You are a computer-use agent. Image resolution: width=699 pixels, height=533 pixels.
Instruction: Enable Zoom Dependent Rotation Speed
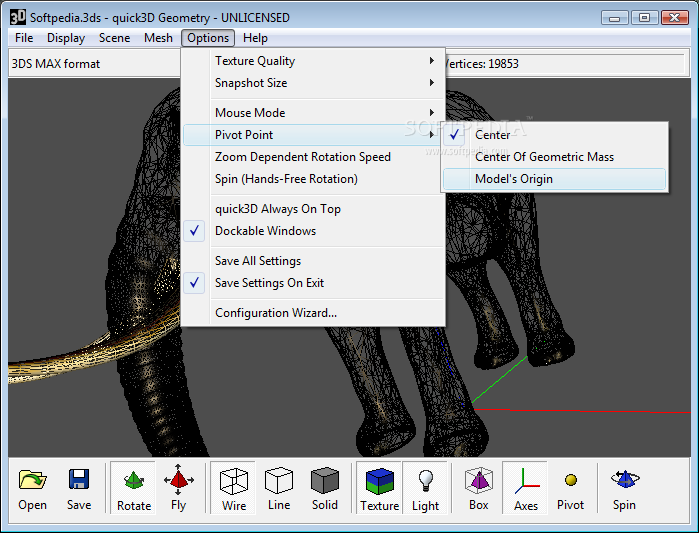click(313, 157)
